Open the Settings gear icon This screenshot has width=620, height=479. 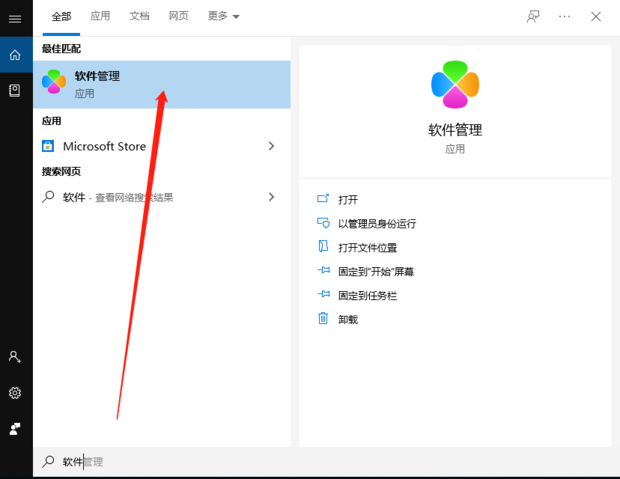pyautogui.click(x=15, y=393)
